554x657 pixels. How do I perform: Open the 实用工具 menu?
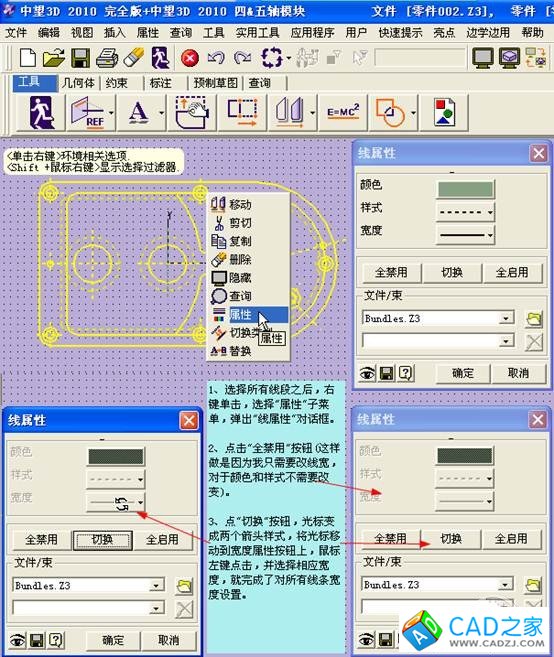pos(257,33)
